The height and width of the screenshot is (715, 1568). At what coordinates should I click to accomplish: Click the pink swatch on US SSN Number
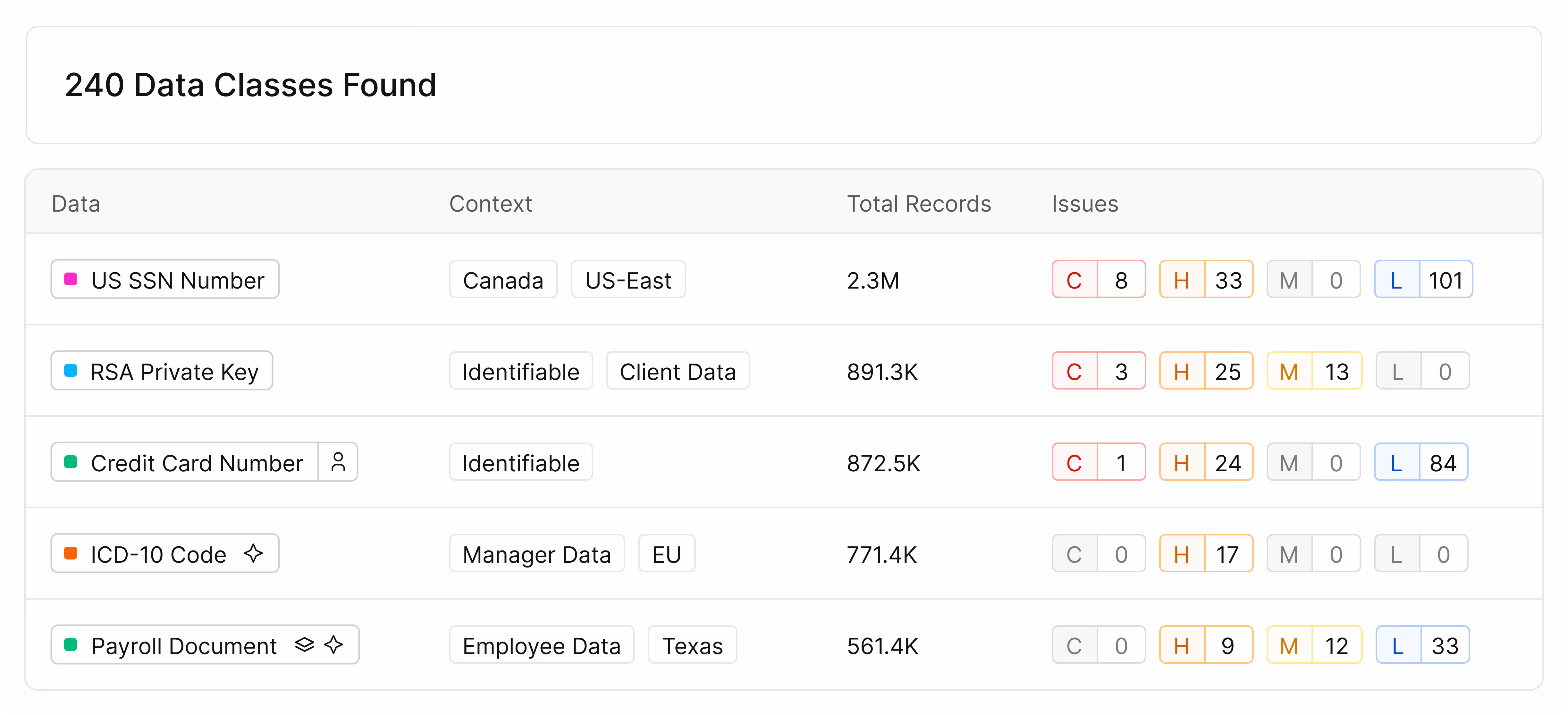pyautogui.click(x=71, y=279)
